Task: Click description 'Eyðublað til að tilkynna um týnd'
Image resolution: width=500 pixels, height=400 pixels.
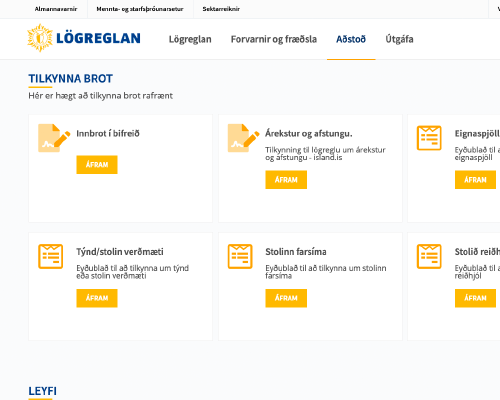Action: point(133,268)
